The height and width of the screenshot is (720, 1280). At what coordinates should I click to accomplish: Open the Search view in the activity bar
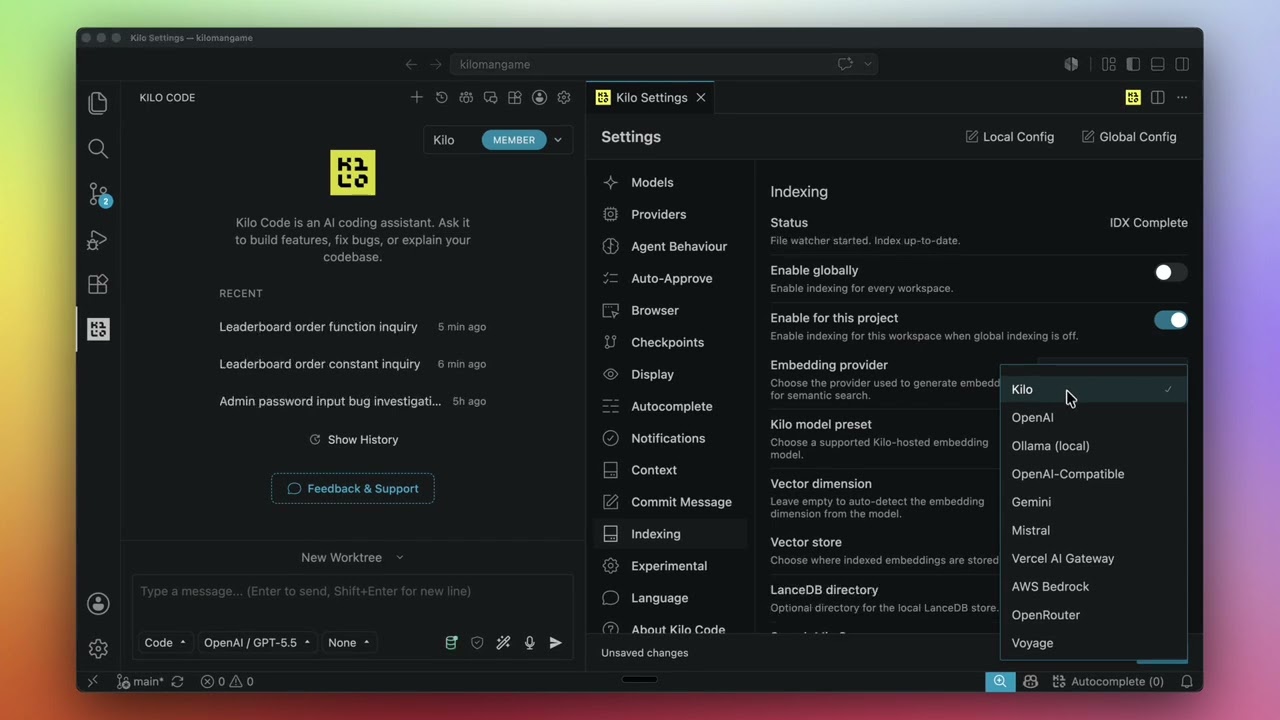(x=98, y=149)
